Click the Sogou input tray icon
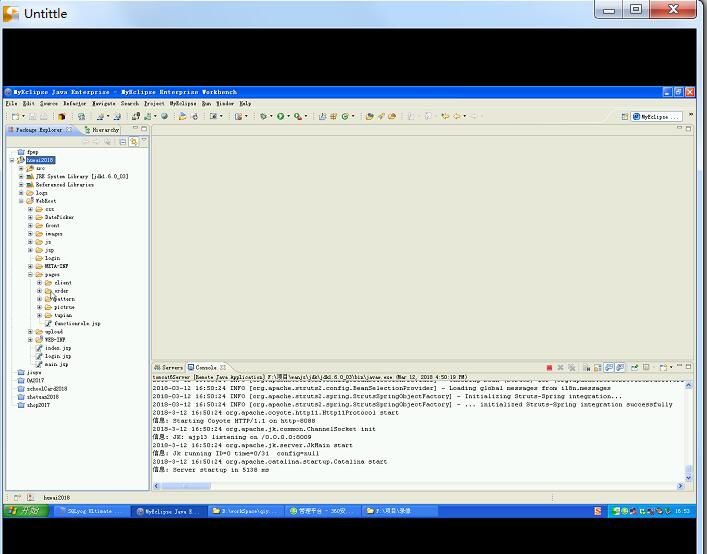The height and width of the screenshot is (554, 707). click(x=598, y=511)
